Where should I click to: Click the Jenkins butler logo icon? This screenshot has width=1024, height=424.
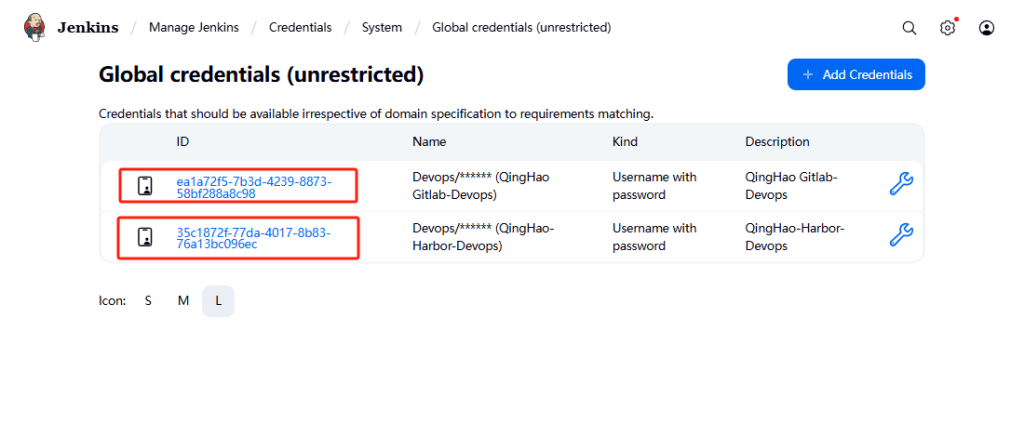pyautogui.click(x=35, y=27)
